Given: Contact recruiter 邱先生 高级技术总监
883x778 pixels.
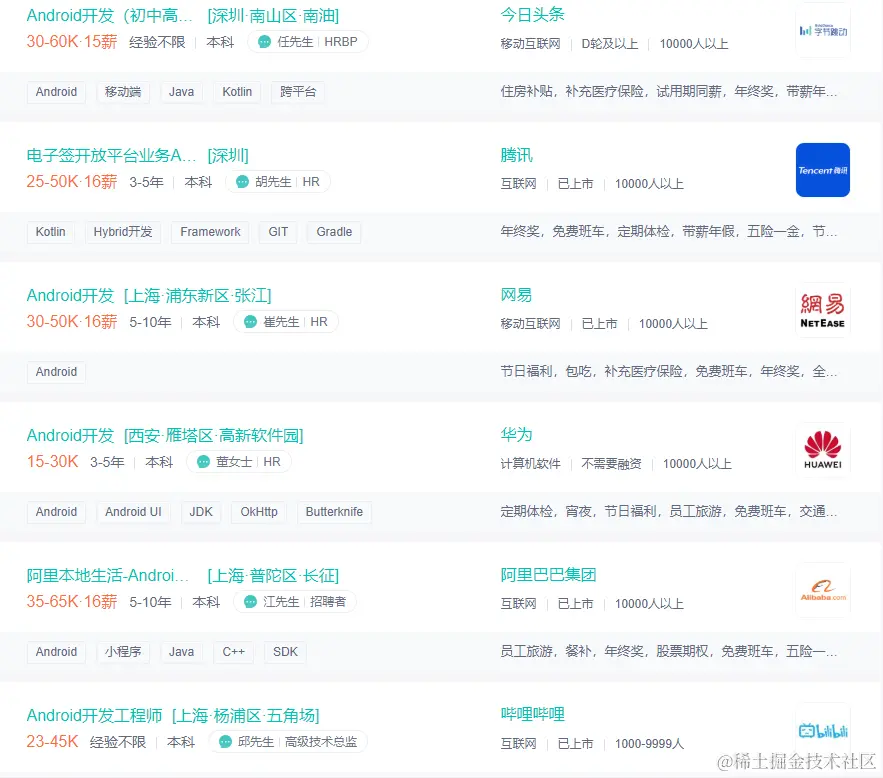Looking at the screenshot, I should [x=288, y=741].
